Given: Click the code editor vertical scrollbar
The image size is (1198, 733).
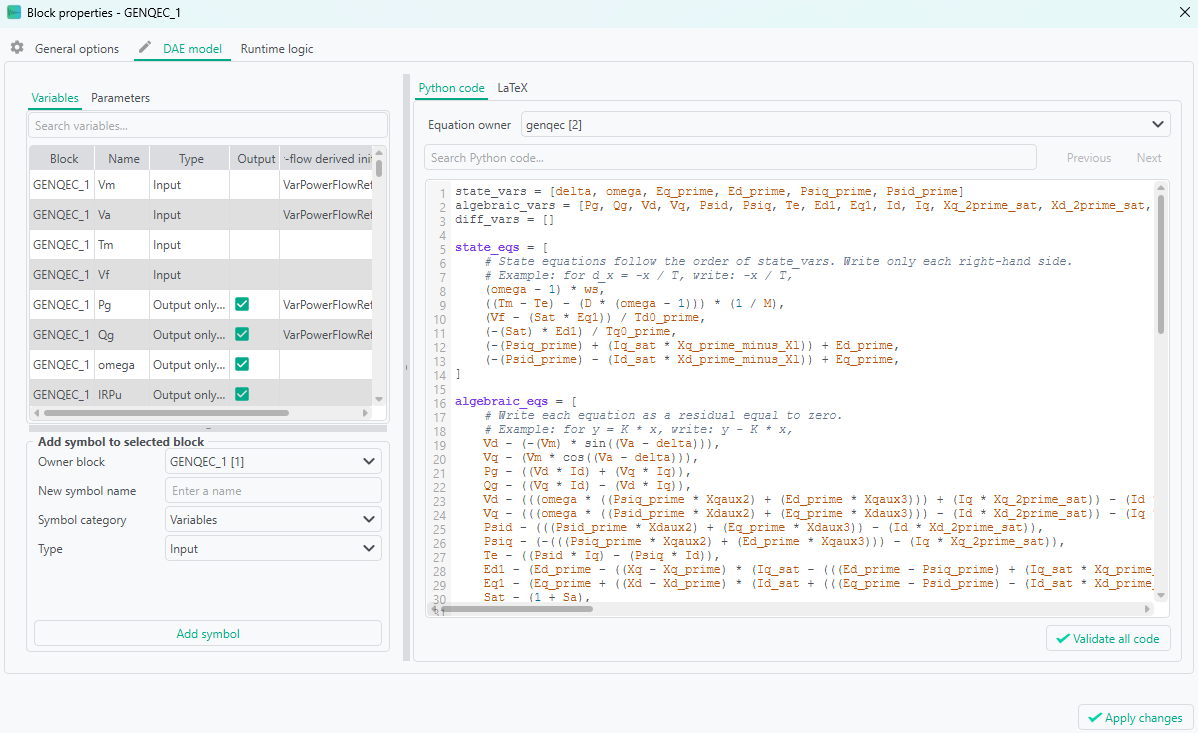Looking at the screenshot, I should pos(1161,264).
